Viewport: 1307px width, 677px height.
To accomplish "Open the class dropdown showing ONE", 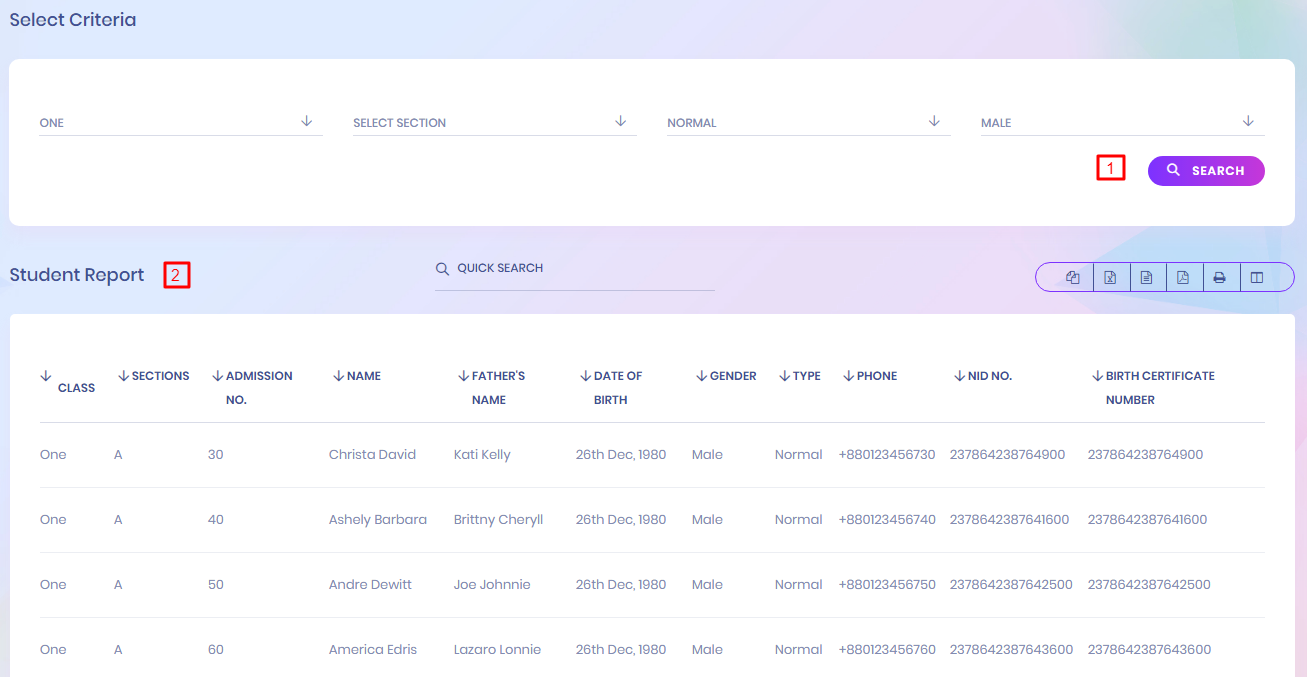I will pyautogui.click(x=180, y=122).
